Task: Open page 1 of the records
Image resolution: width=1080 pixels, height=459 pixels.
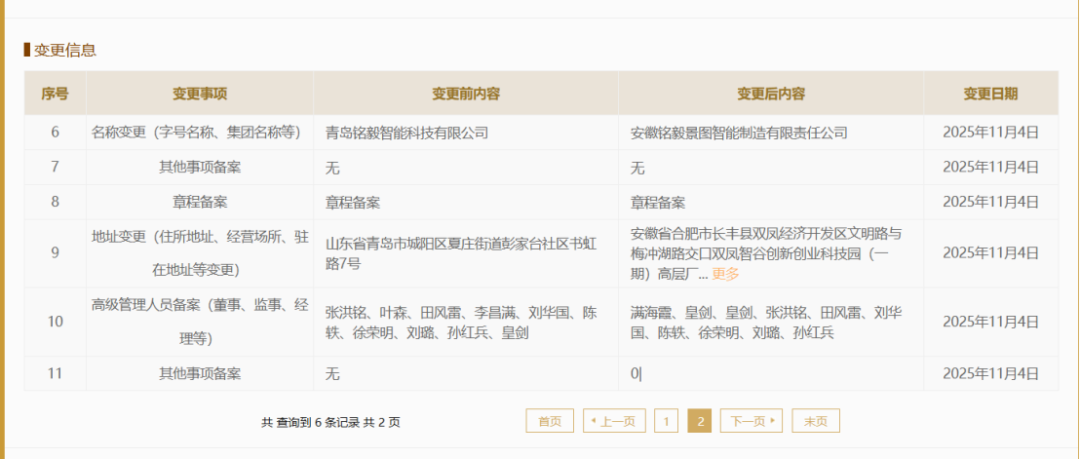Action: [x=666, y=421]
